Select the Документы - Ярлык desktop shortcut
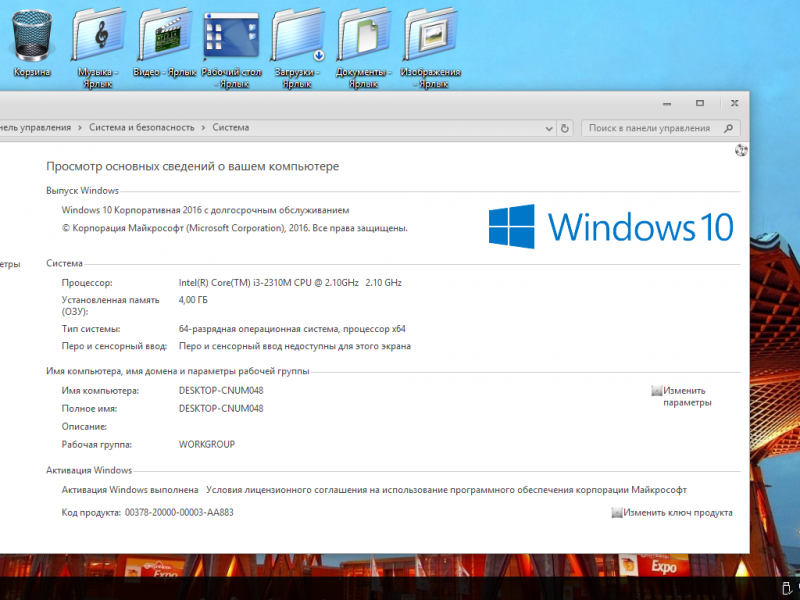This screenshot has width=800, height=600. [364, 48]
